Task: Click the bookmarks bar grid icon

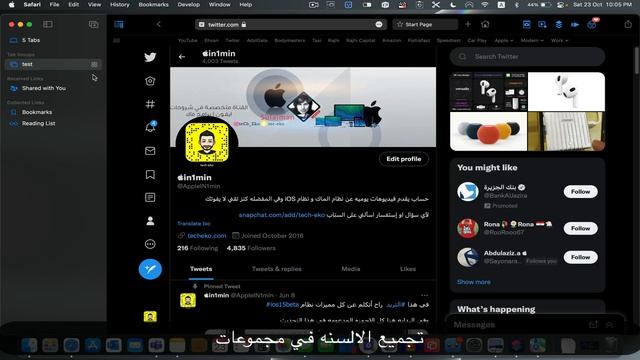Action: (x=117, y=40)
